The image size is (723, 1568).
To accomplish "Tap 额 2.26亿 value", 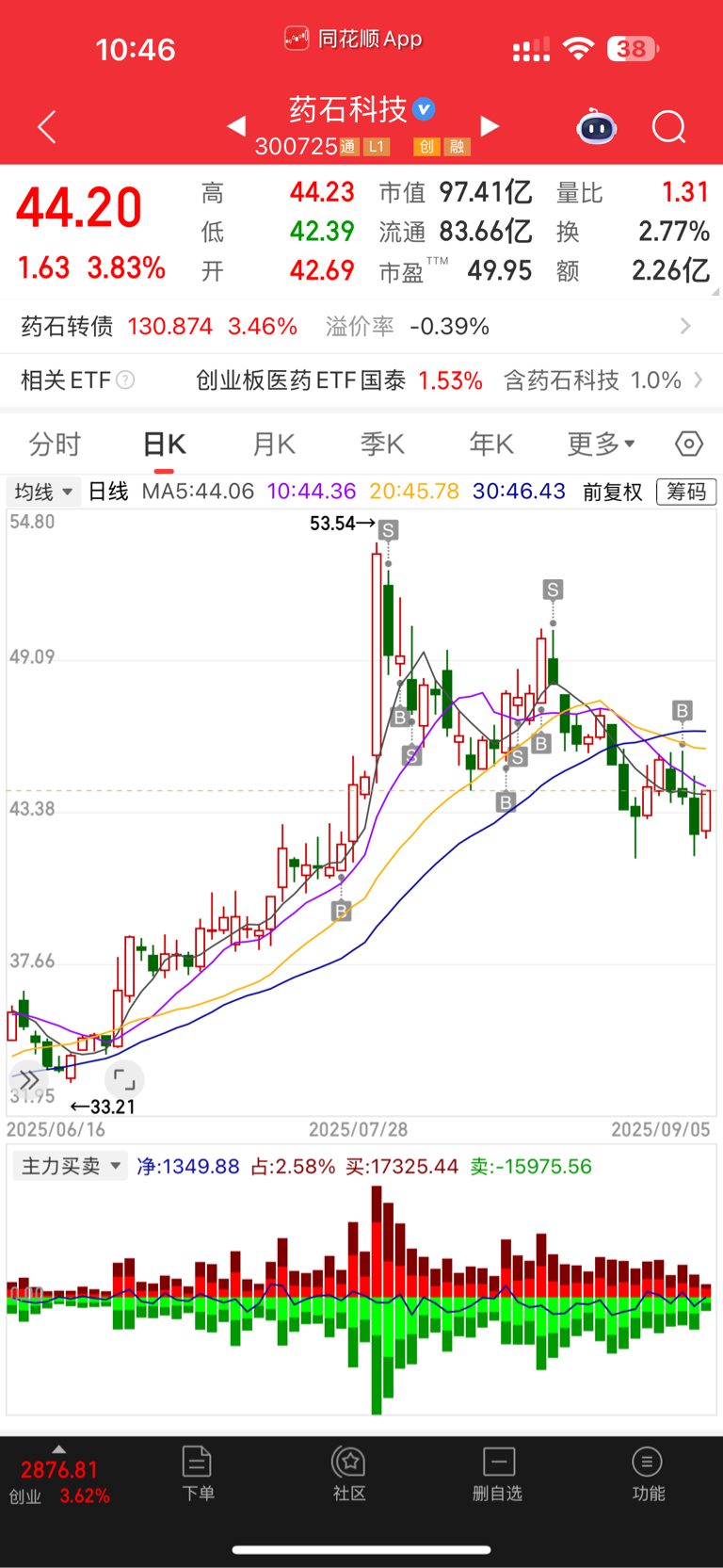I will (671, 271).
